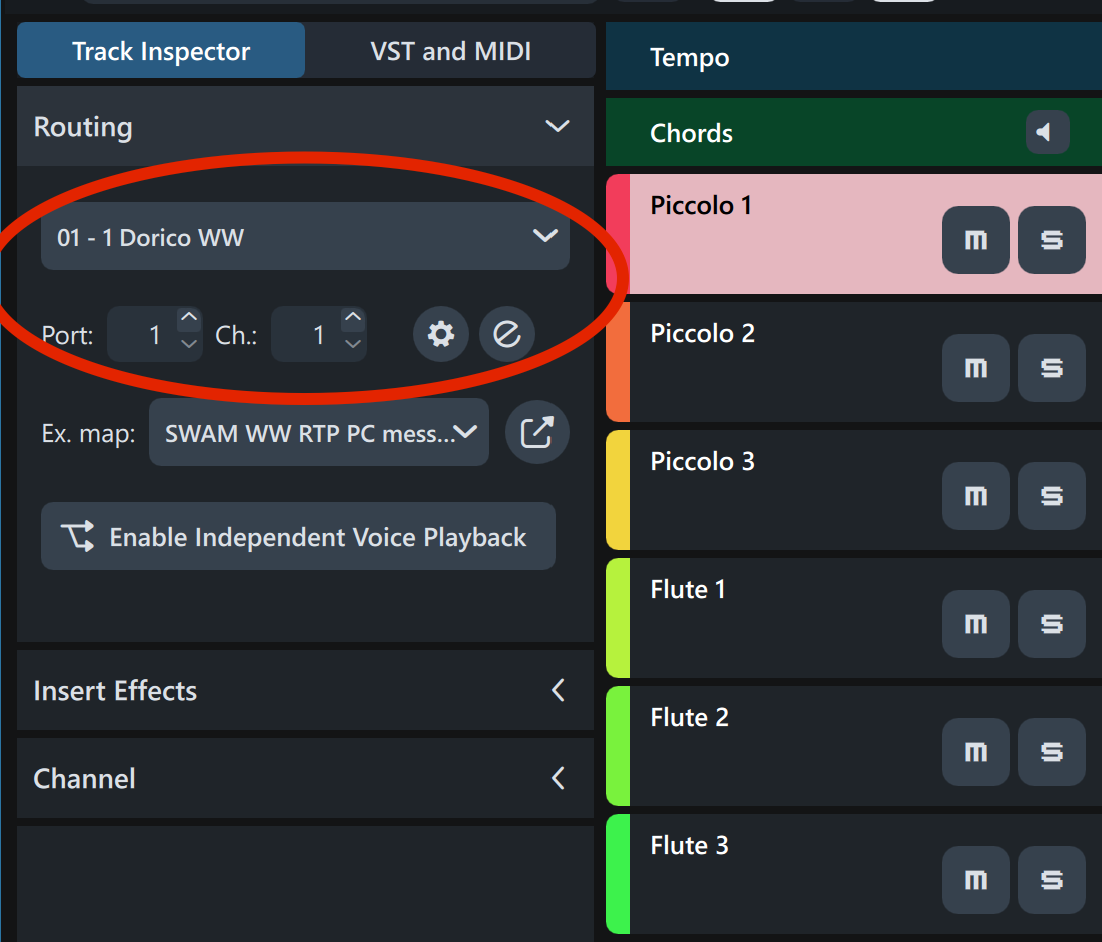
Task: Solo the Flute 2 track
Action: (x=1051, y=752)
